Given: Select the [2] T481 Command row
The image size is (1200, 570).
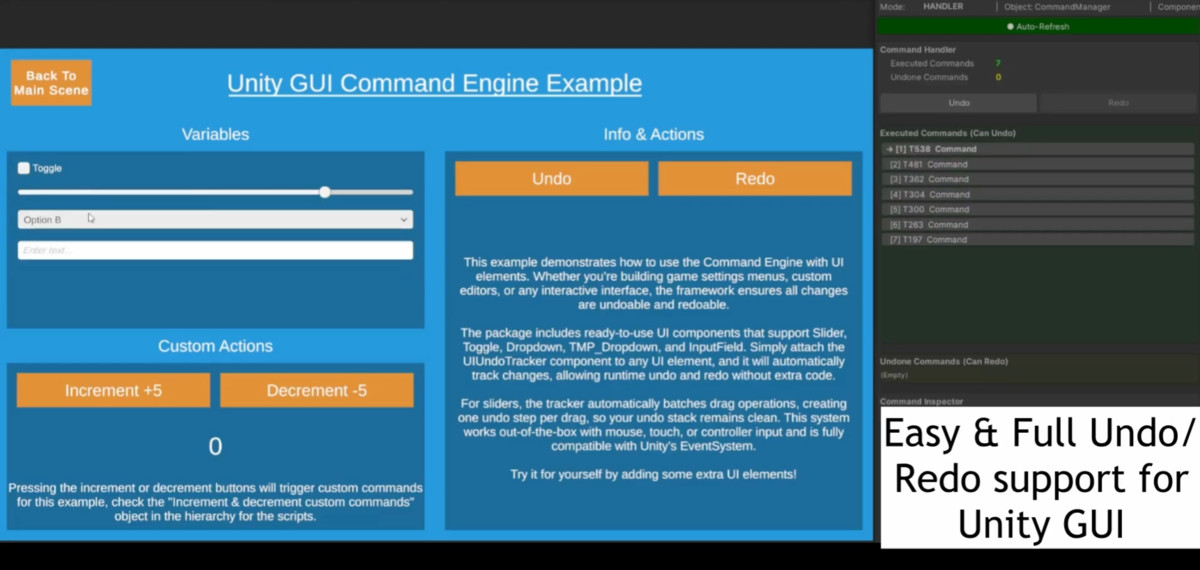Looking at the screenshot, I should (1037, 164).
